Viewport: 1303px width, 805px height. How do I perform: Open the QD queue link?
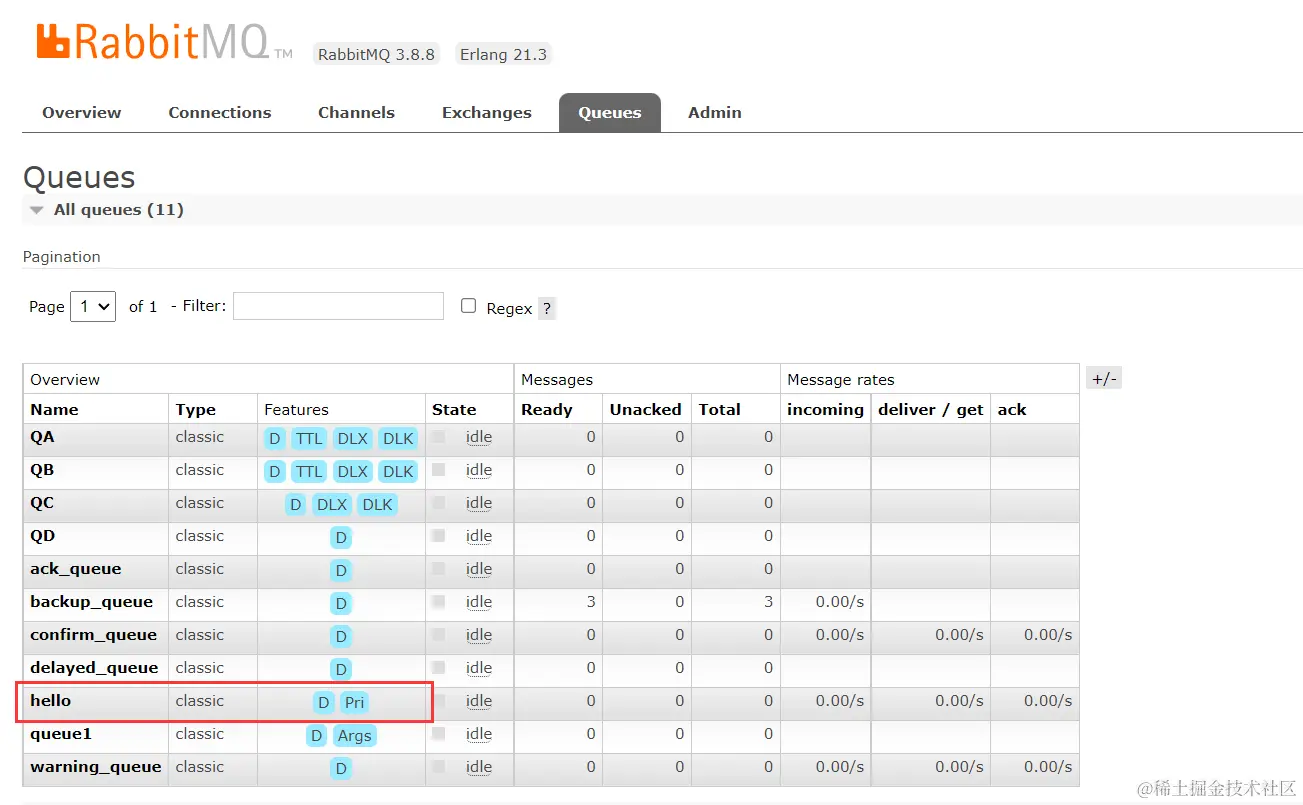[x=43, y=536]
